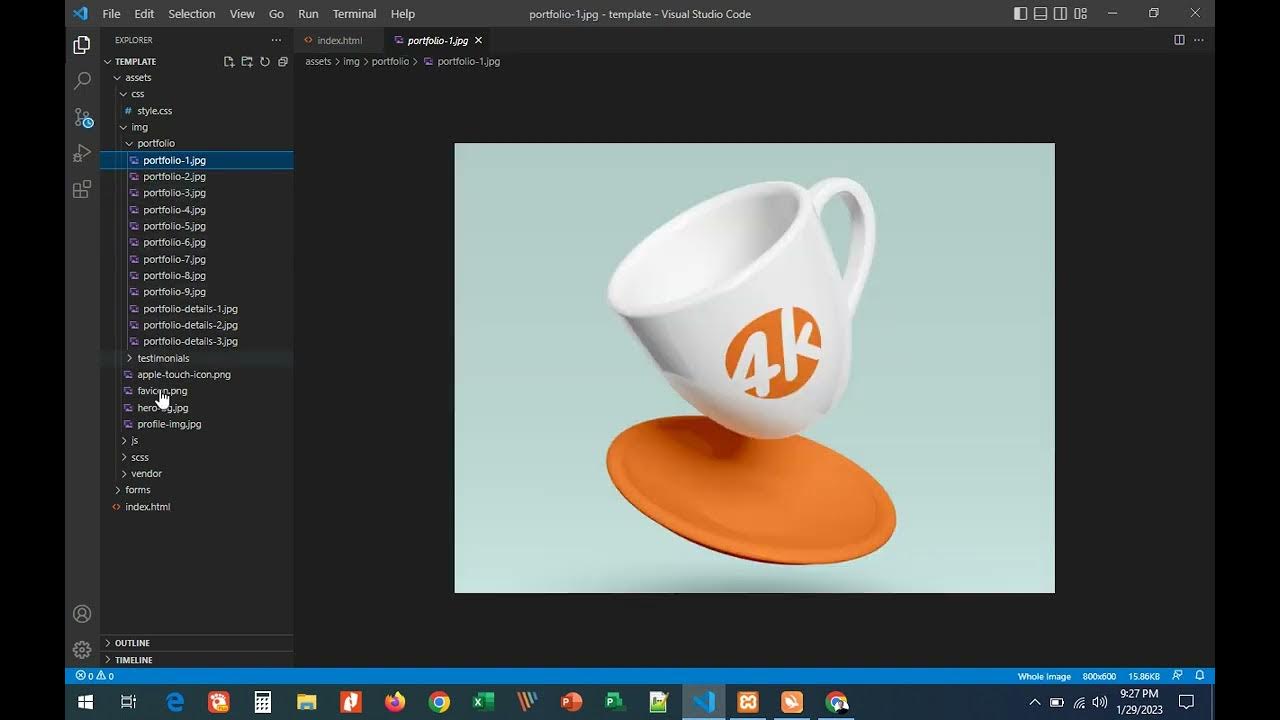The width and height of the screenshot is (1280, 720).
Task: Open Firefox from the taskbar
Action: coord(395,702)
